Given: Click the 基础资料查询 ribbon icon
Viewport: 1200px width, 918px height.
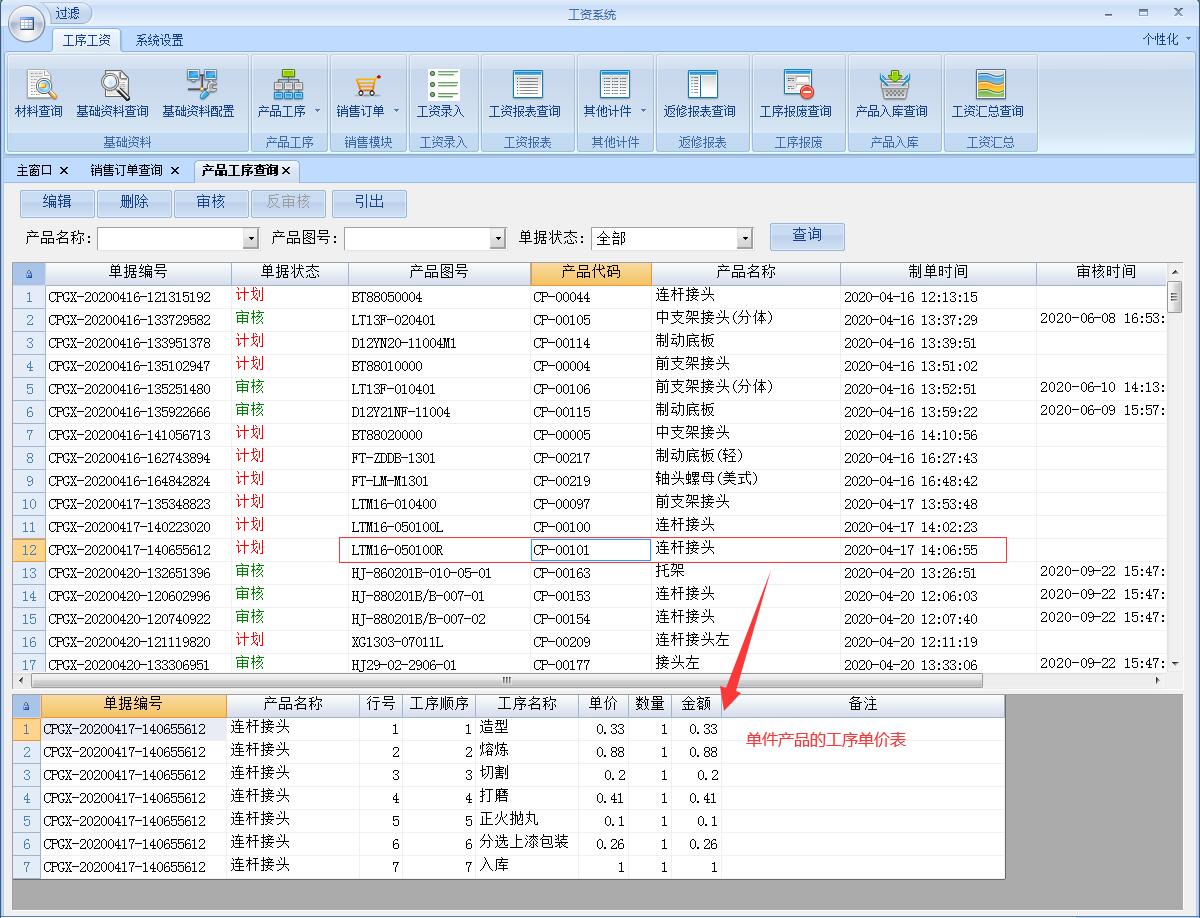Looking at the screenshot, I should click(112, 86).
